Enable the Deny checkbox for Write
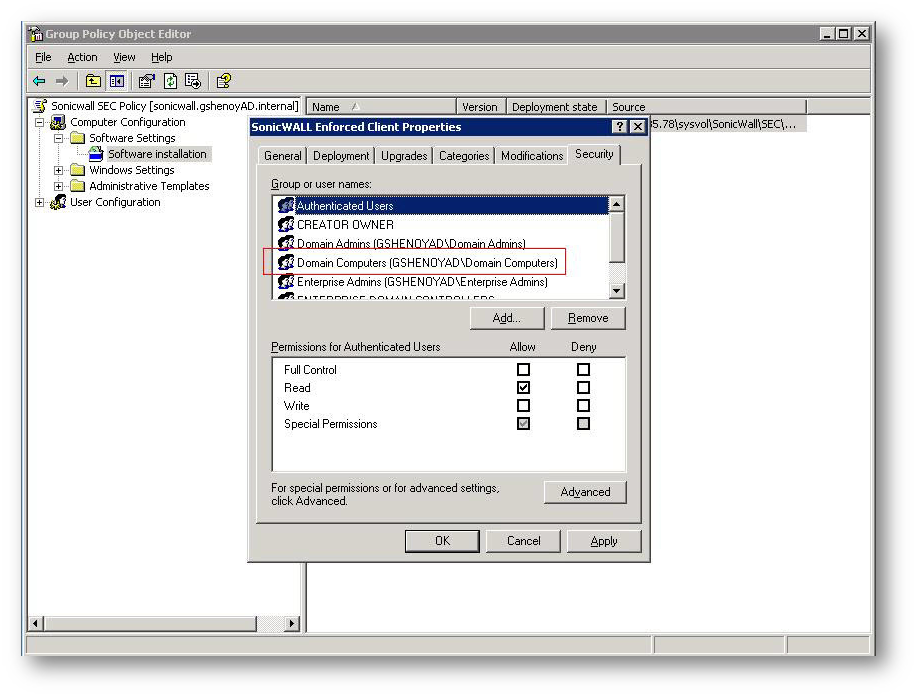 pyautogui.click(x=583, y=406)
